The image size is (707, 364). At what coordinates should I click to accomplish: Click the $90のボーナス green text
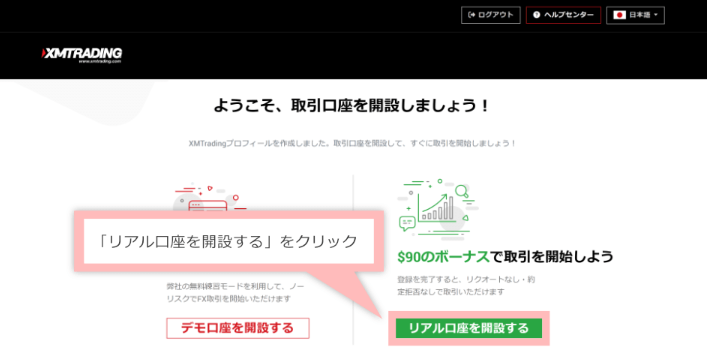click(x=443, y=257)
